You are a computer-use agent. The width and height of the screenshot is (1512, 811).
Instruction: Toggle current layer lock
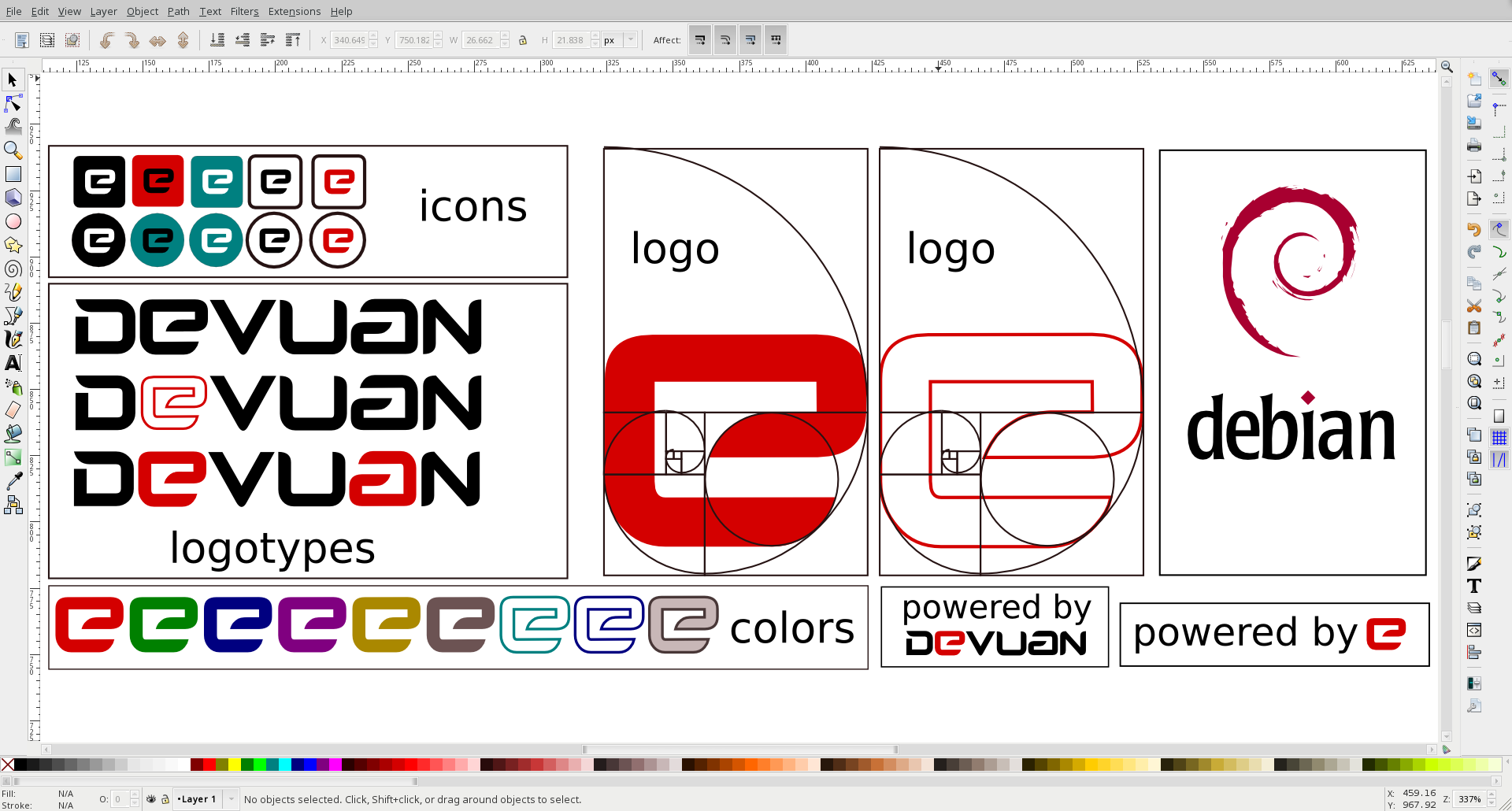click(x=165, y=799)
